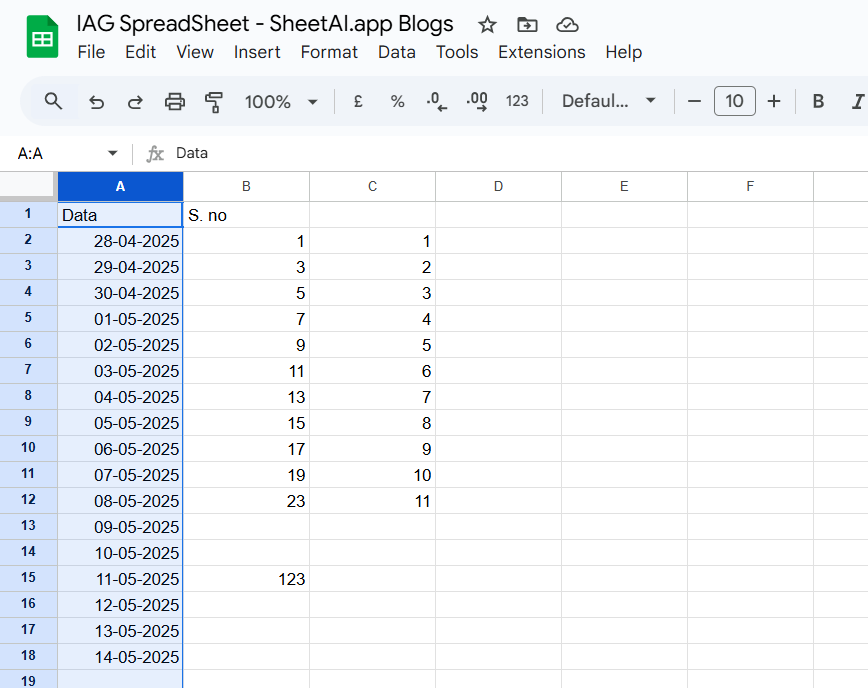Click cell containing S. no

246,215
